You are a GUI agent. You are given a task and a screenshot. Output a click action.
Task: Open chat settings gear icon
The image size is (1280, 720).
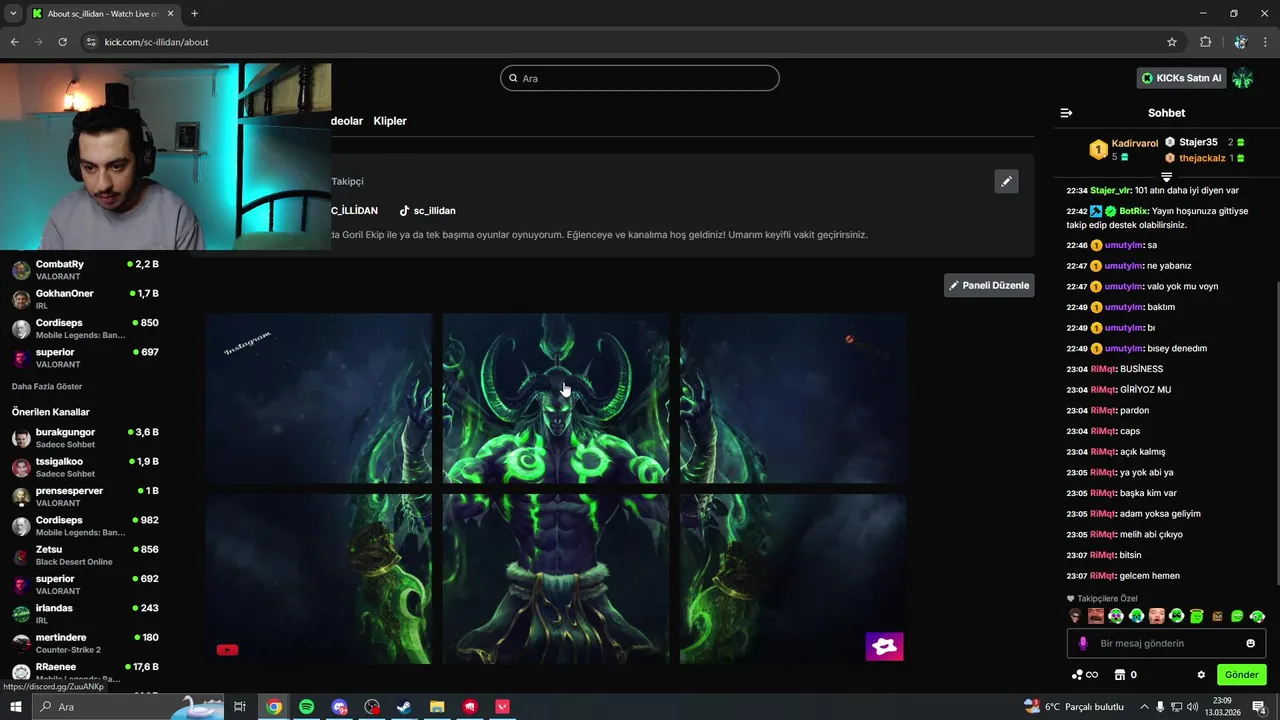tap(1201, 675)
